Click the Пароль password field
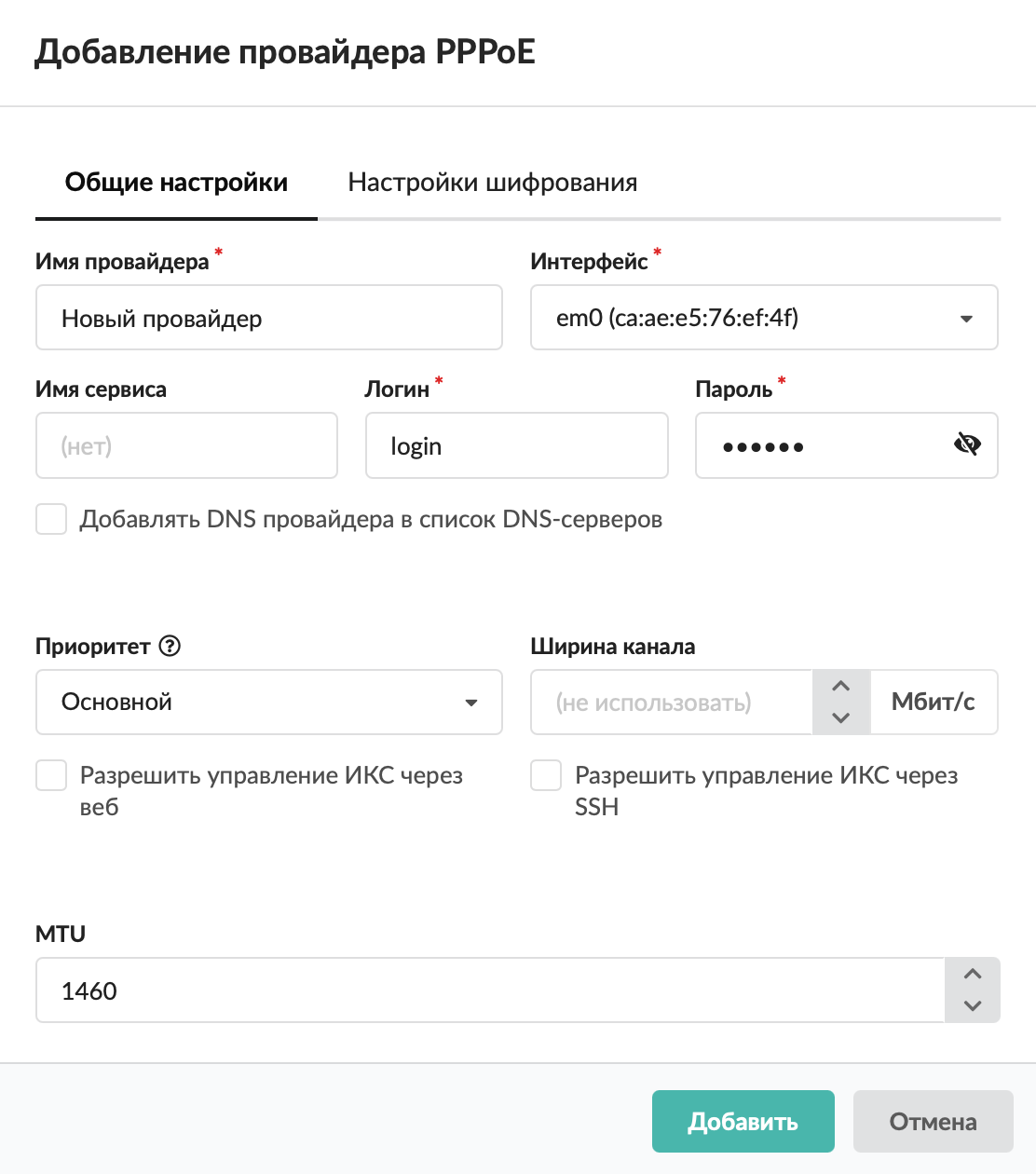This screenshot has height=1174, width=1036. coord(820,445)
